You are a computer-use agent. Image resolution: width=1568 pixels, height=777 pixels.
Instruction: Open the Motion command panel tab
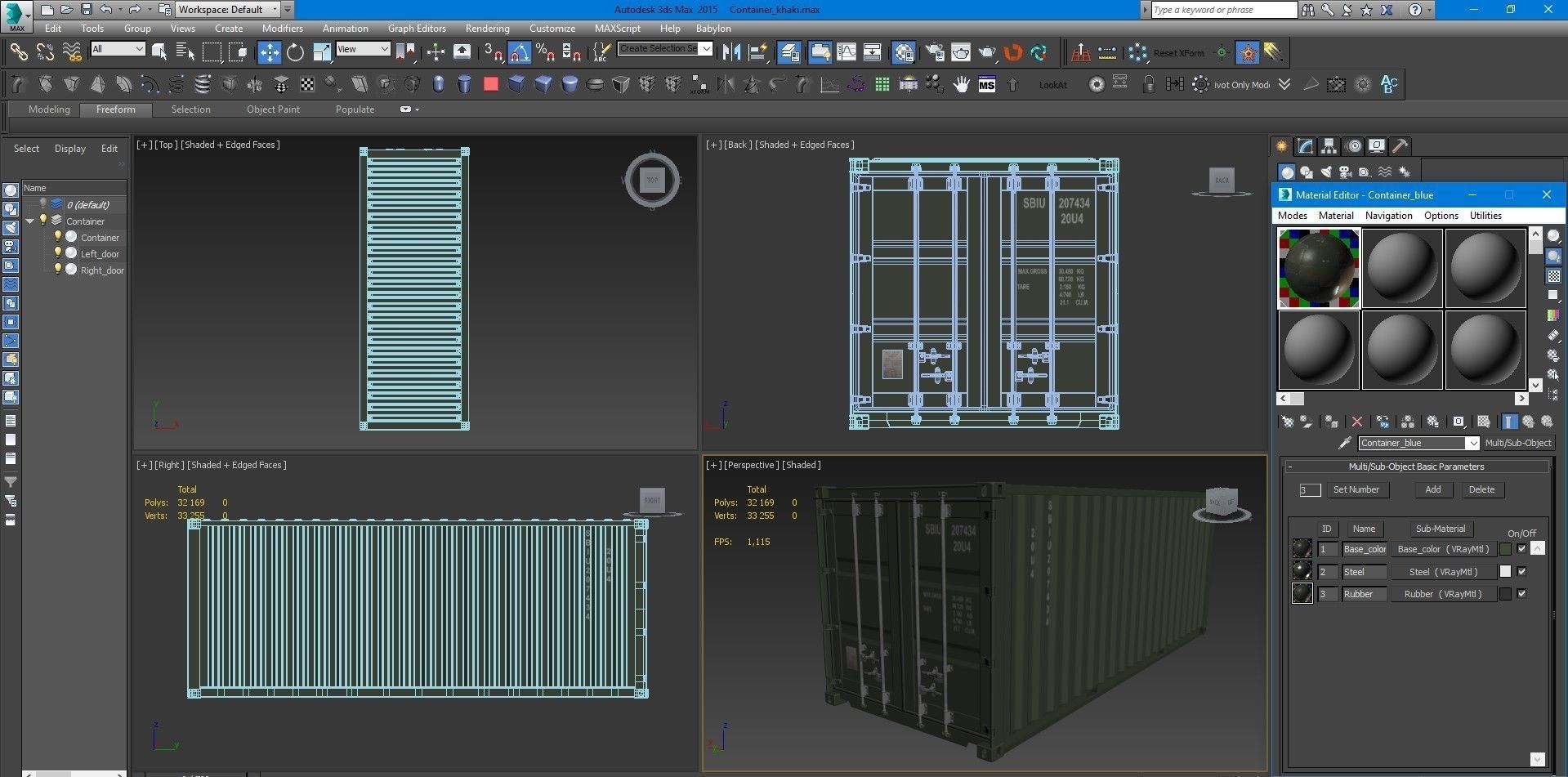(1354, 146)
